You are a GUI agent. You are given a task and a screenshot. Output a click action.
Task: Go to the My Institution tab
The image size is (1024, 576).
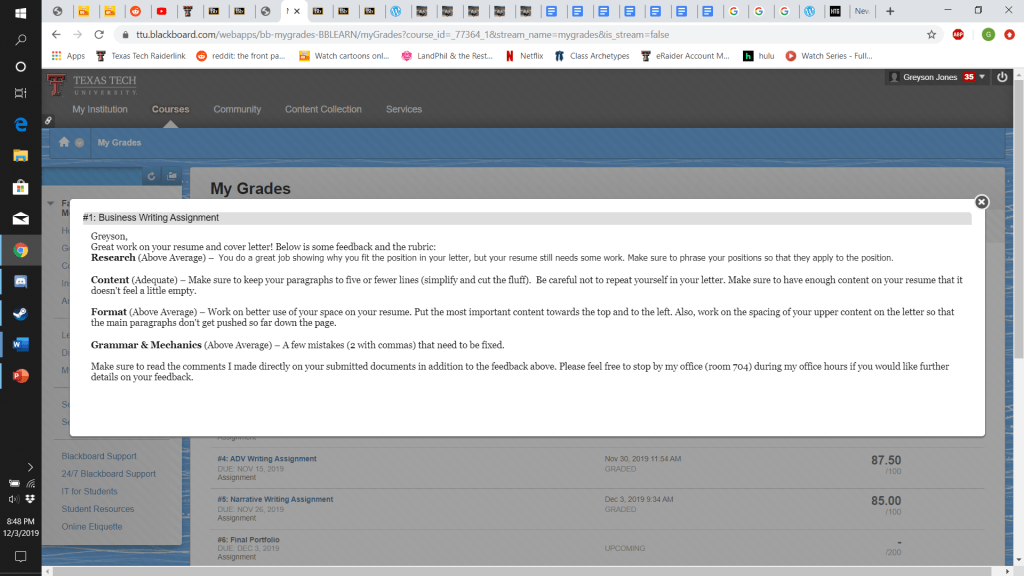[100, 109]
